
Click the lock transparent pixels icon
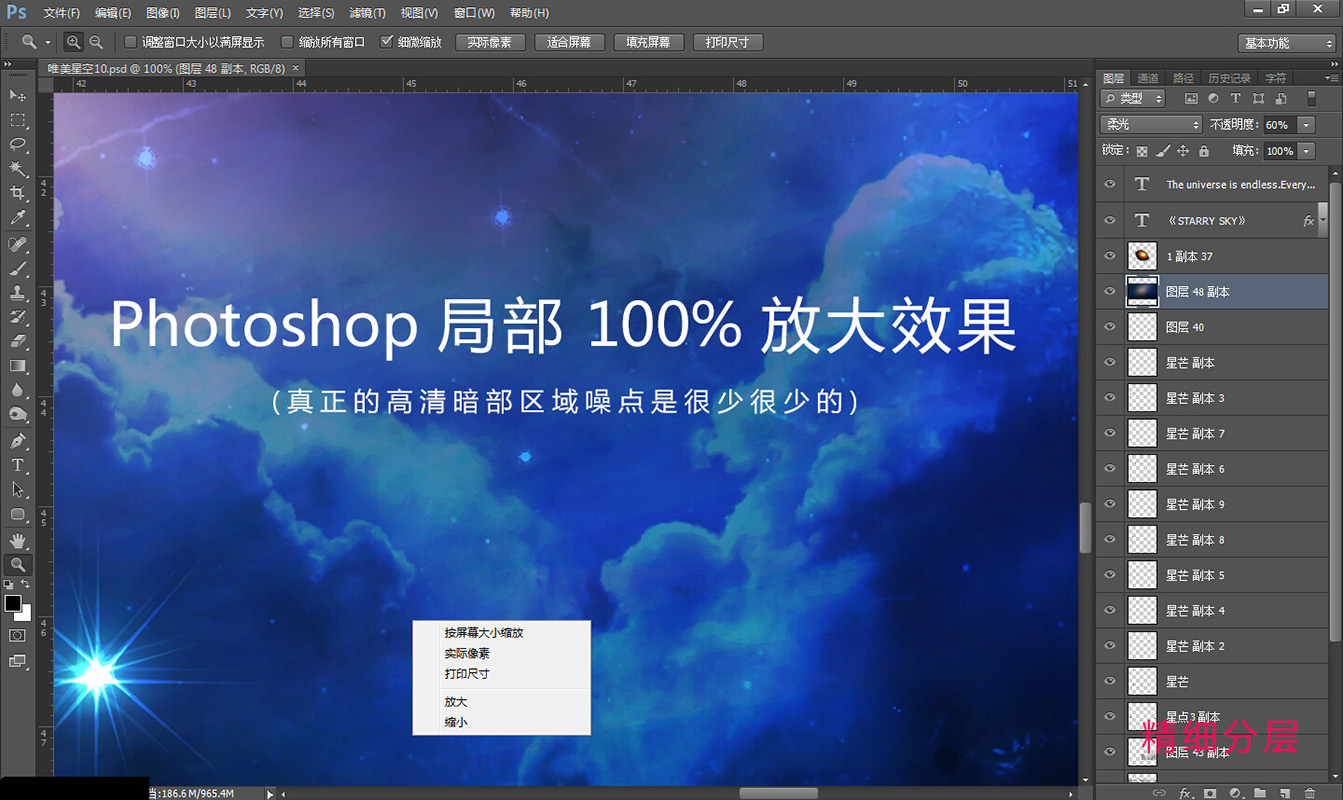pyautogui.click(x=1142, y=151)
